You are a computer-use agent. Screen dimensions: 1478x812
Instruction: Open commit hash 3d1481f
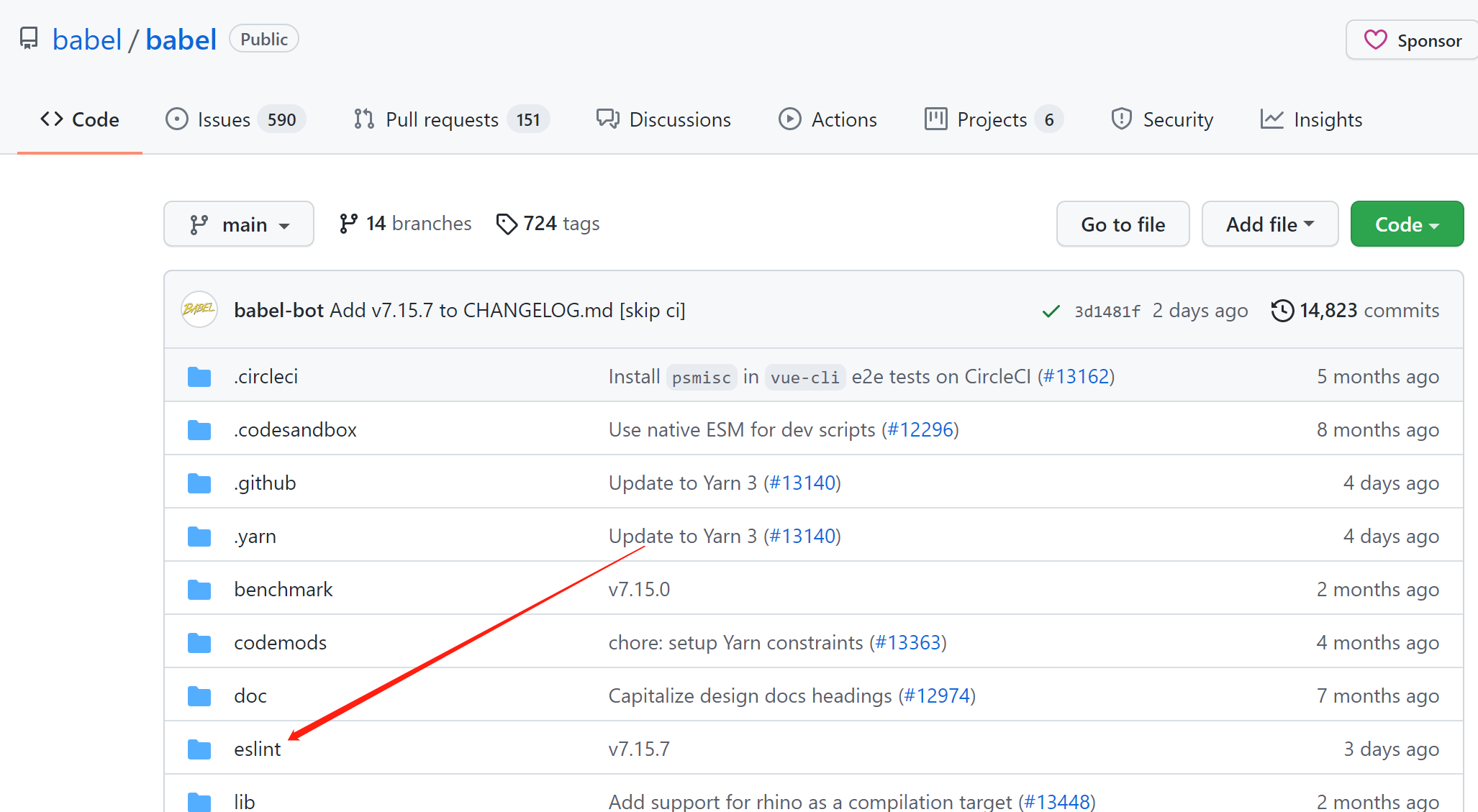1107,311
